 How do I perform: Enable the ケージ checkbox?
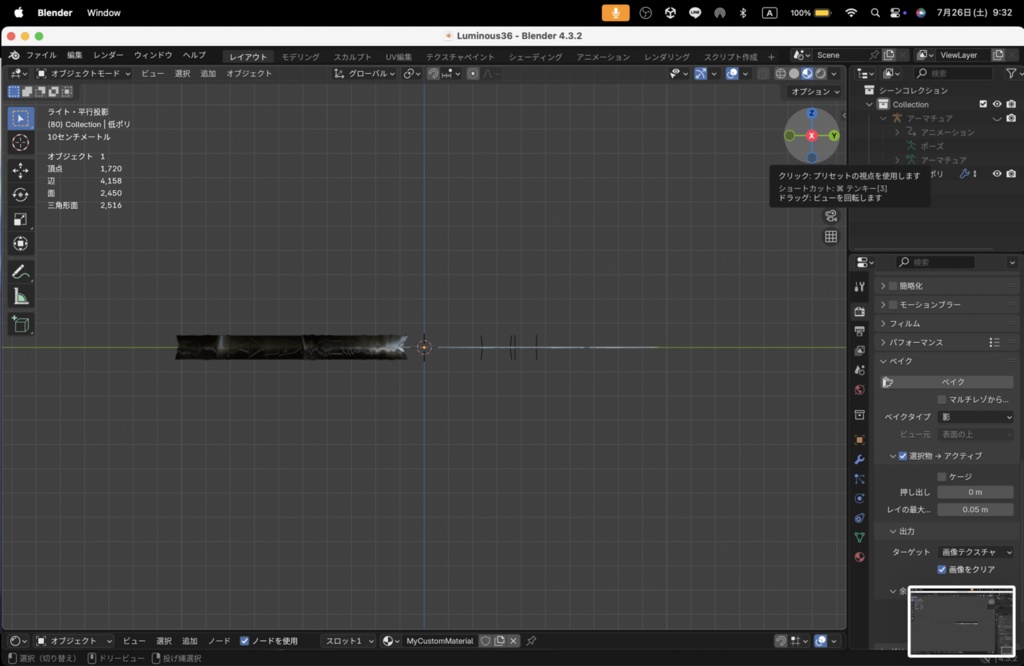[x=942, y=477]
